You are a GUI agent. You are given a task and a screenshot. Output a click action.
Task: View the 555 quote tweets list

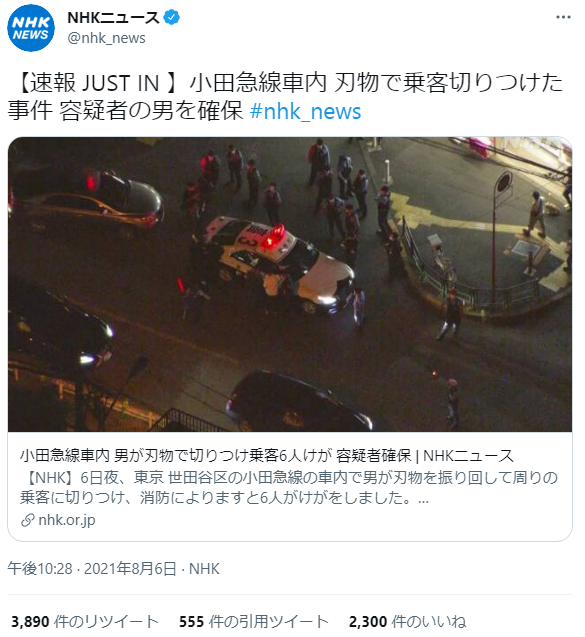[x=254, y=622]
